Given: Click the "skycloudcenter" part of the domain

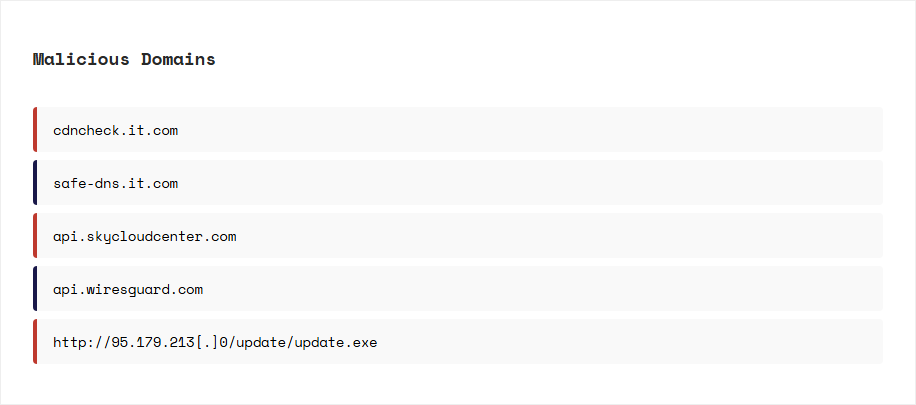Looking at the screenshot, I should (x=144, y=236).
